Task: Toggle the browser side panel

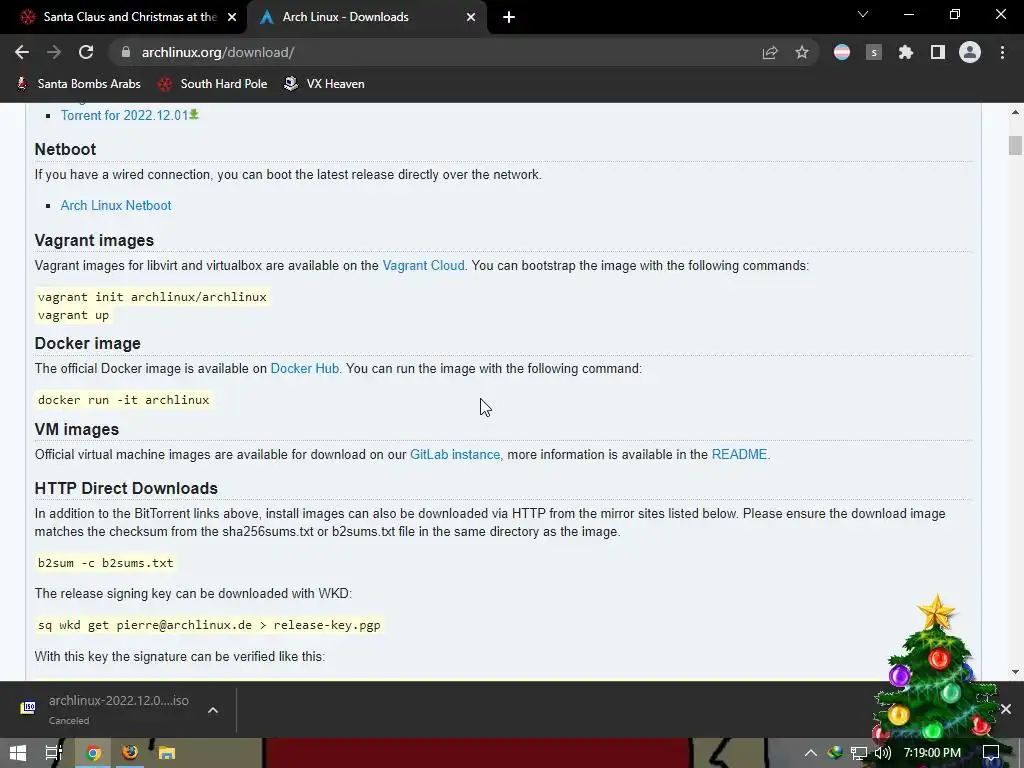Action: click(938, 52)
